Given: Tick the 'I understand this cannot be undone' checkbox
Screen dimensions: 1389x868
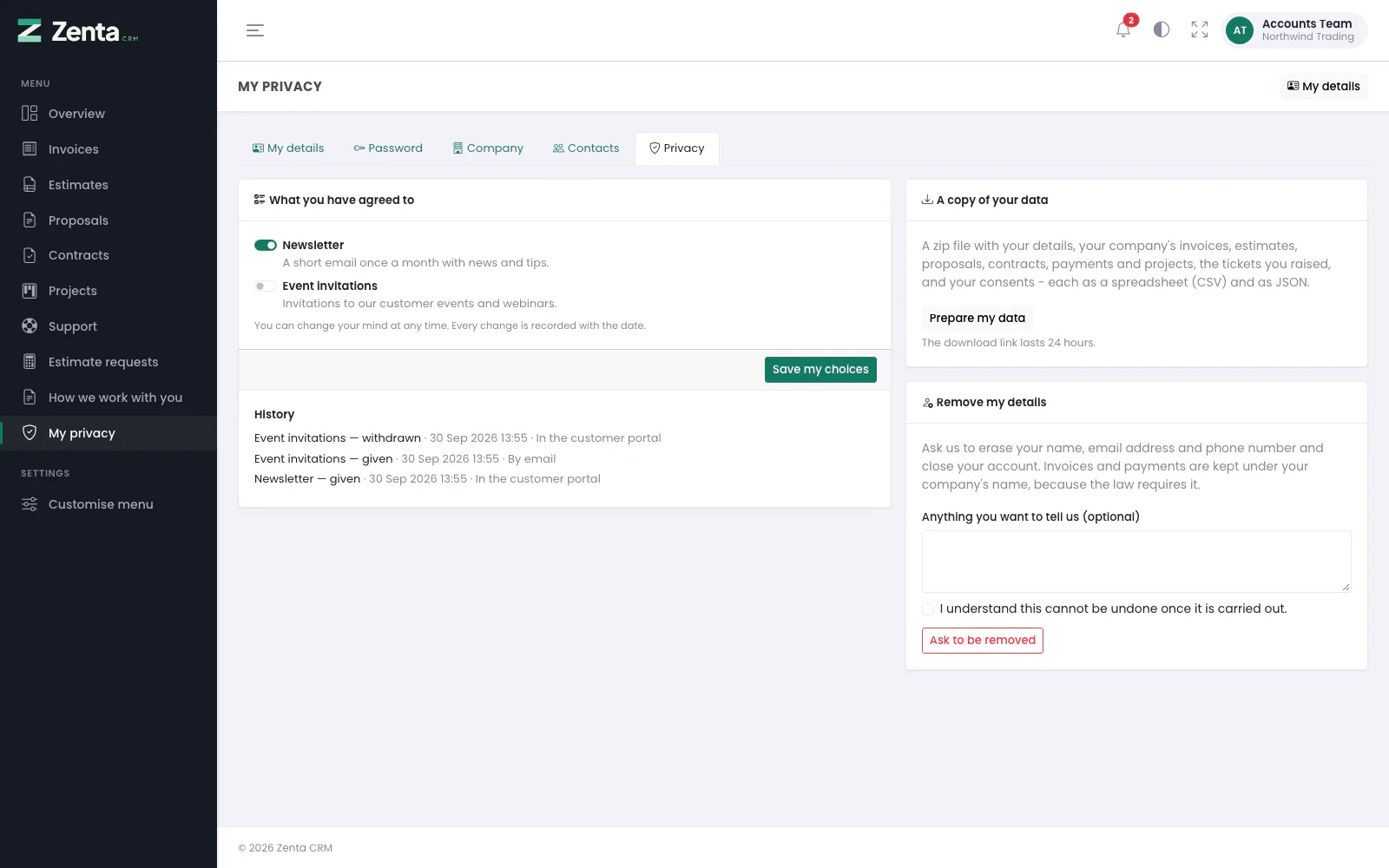Looking at the screenshot, I should click(x=928, y=609).
